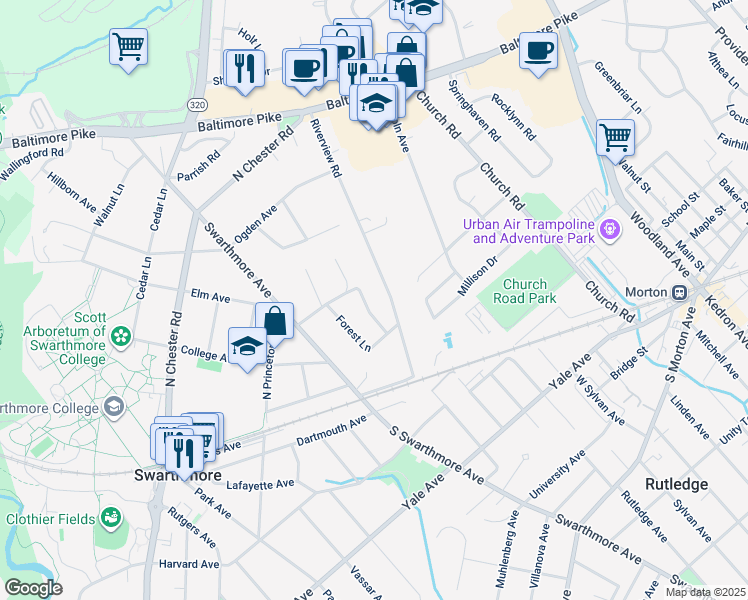Select the graduation cap marker at top edge
The height and width of the screenshot is (600, 748).
[x=423, y=10]
